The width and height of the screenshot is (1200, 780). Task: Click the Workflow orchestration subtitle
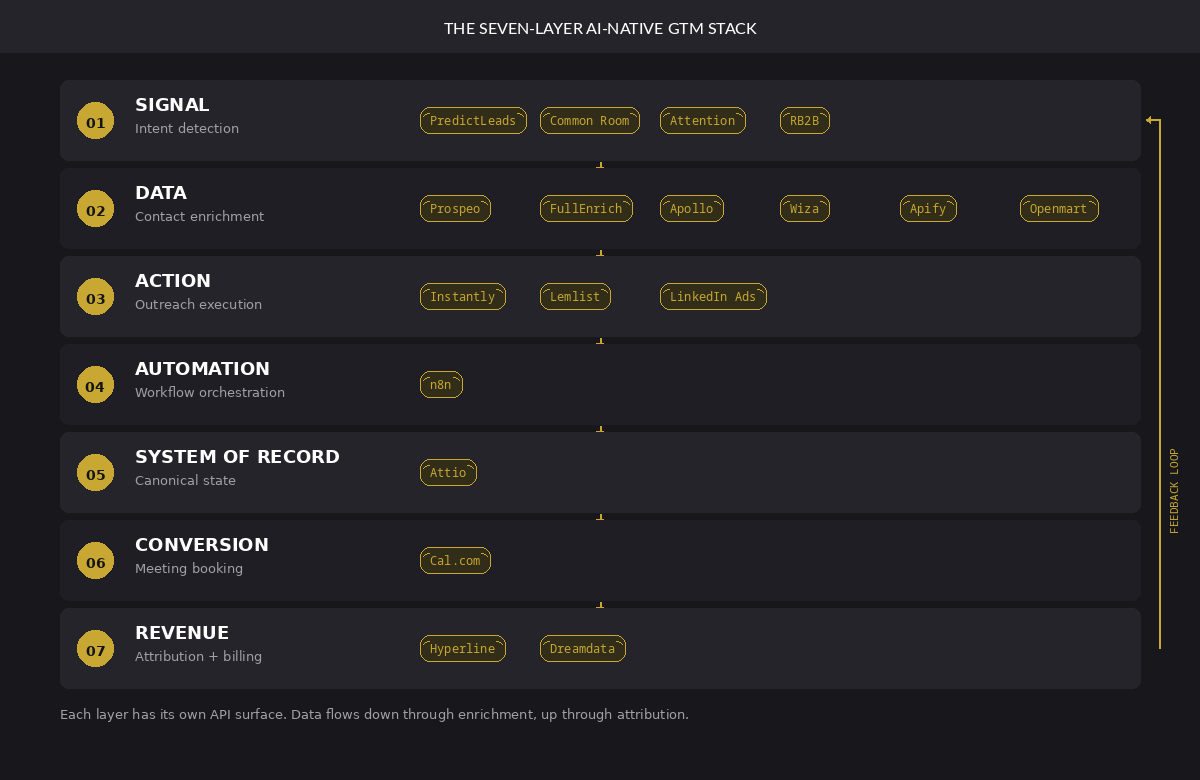tap(210, 393)
